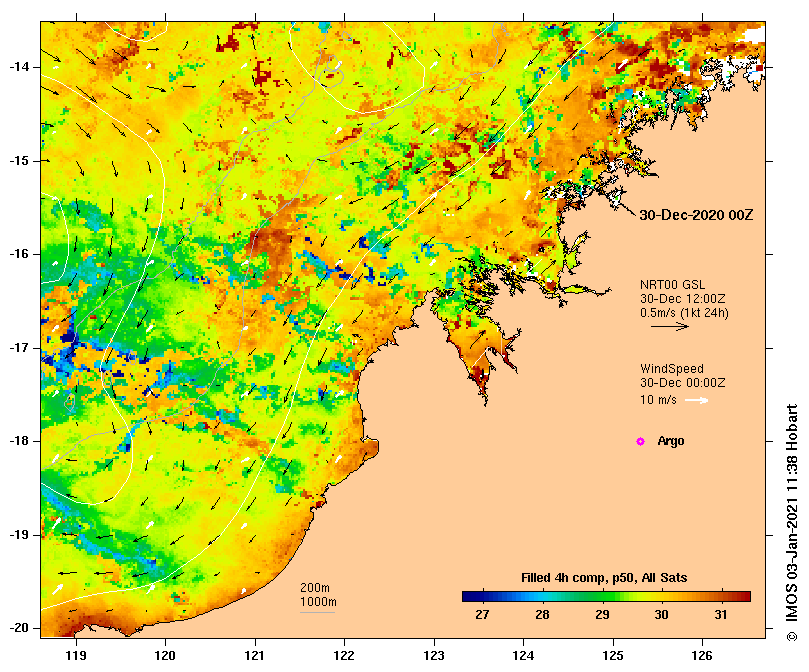Click latitude axis label '-15'
Viewport: 809px width, 672px height.
19,161
